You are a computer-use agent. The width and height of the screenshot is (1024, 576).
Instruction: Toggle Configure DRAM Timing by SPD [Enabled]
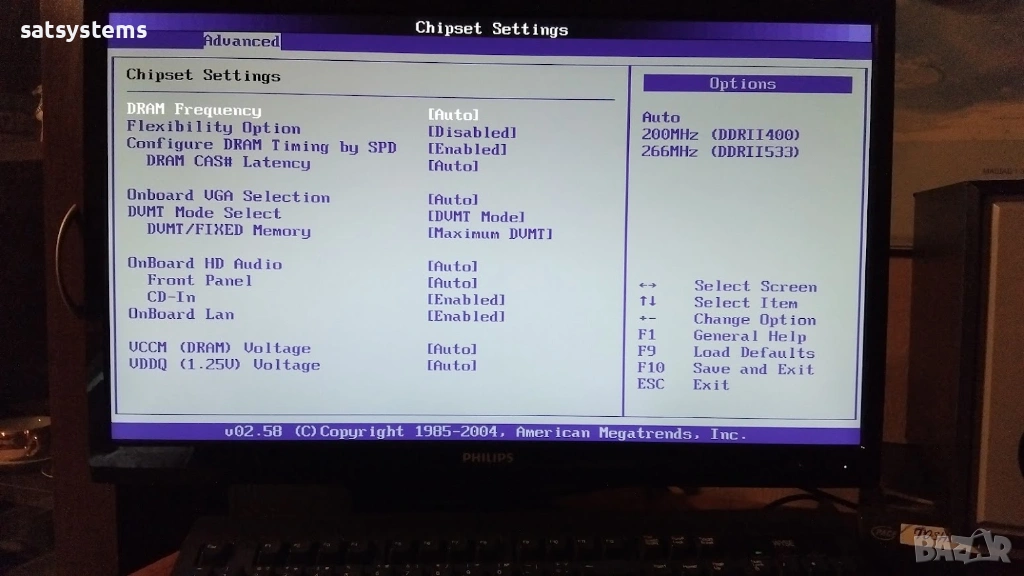[x=467, y=149]
